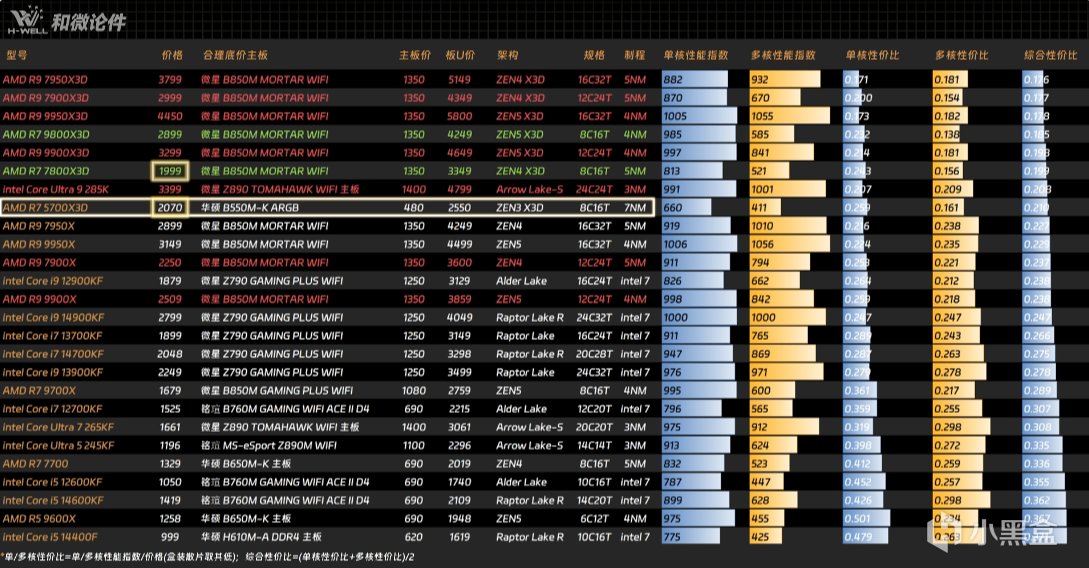
Task: Click the 价格 column header
Action: point(172,55)
